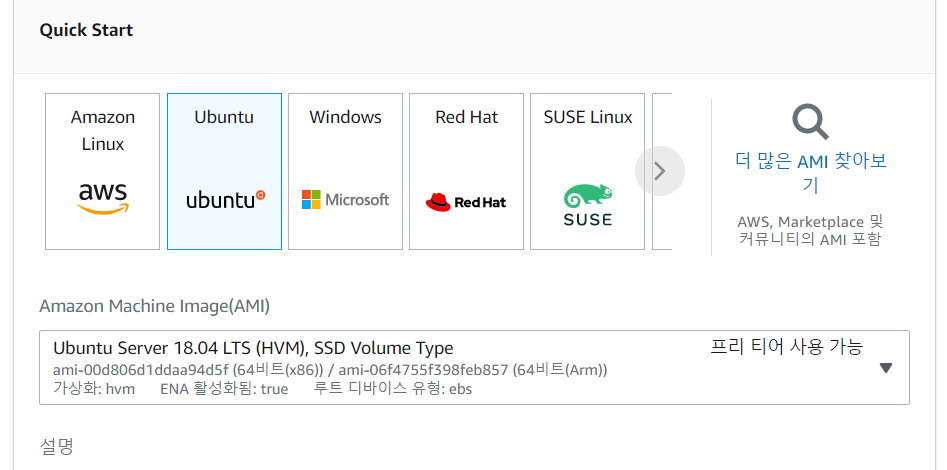Click the 'ENA 활성화됨: true' text
This screenshot has width=947, height=470.
click(x=224, y=388)
